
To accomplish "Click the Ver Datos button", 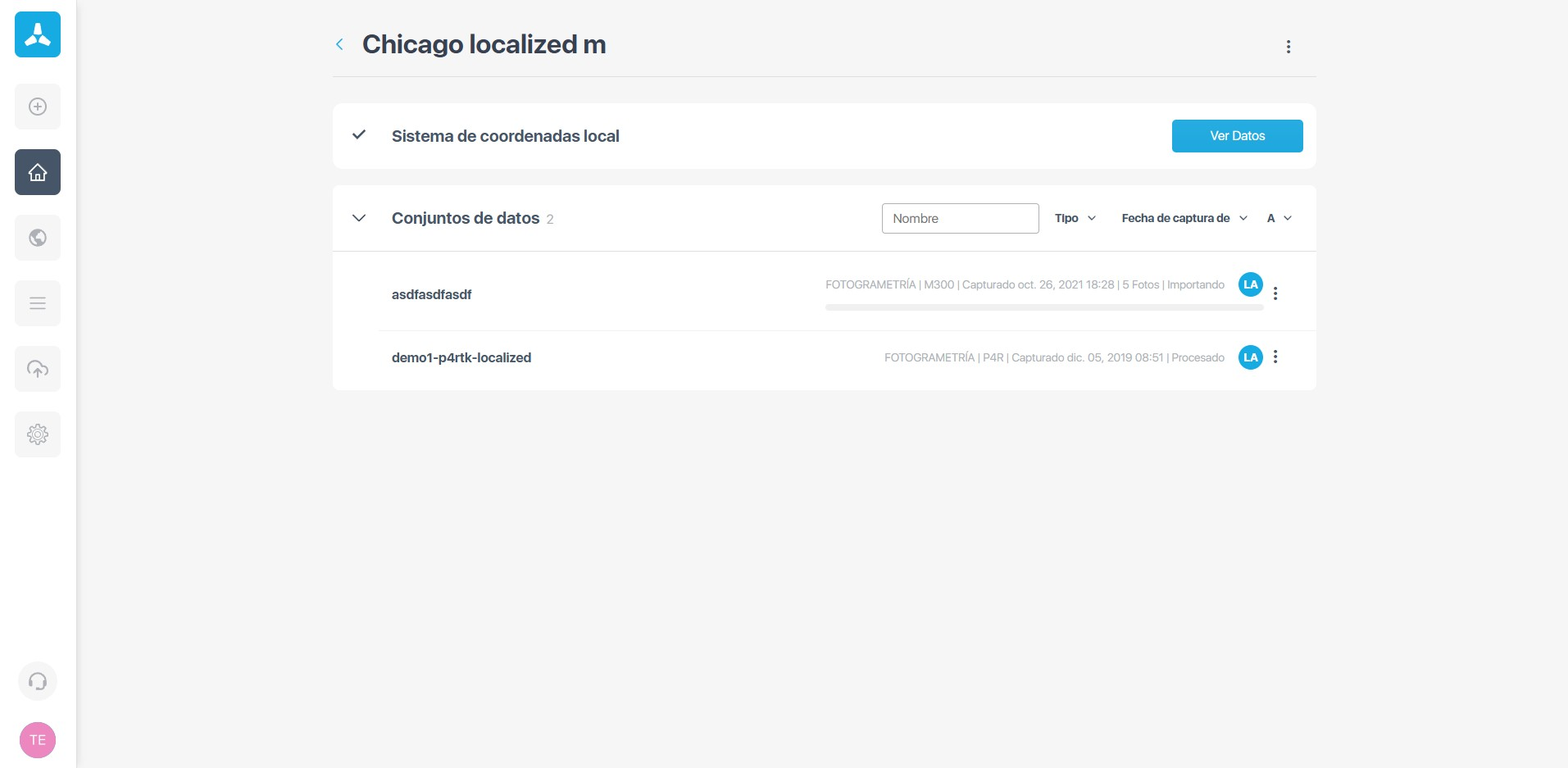I will coord(1237,136).
